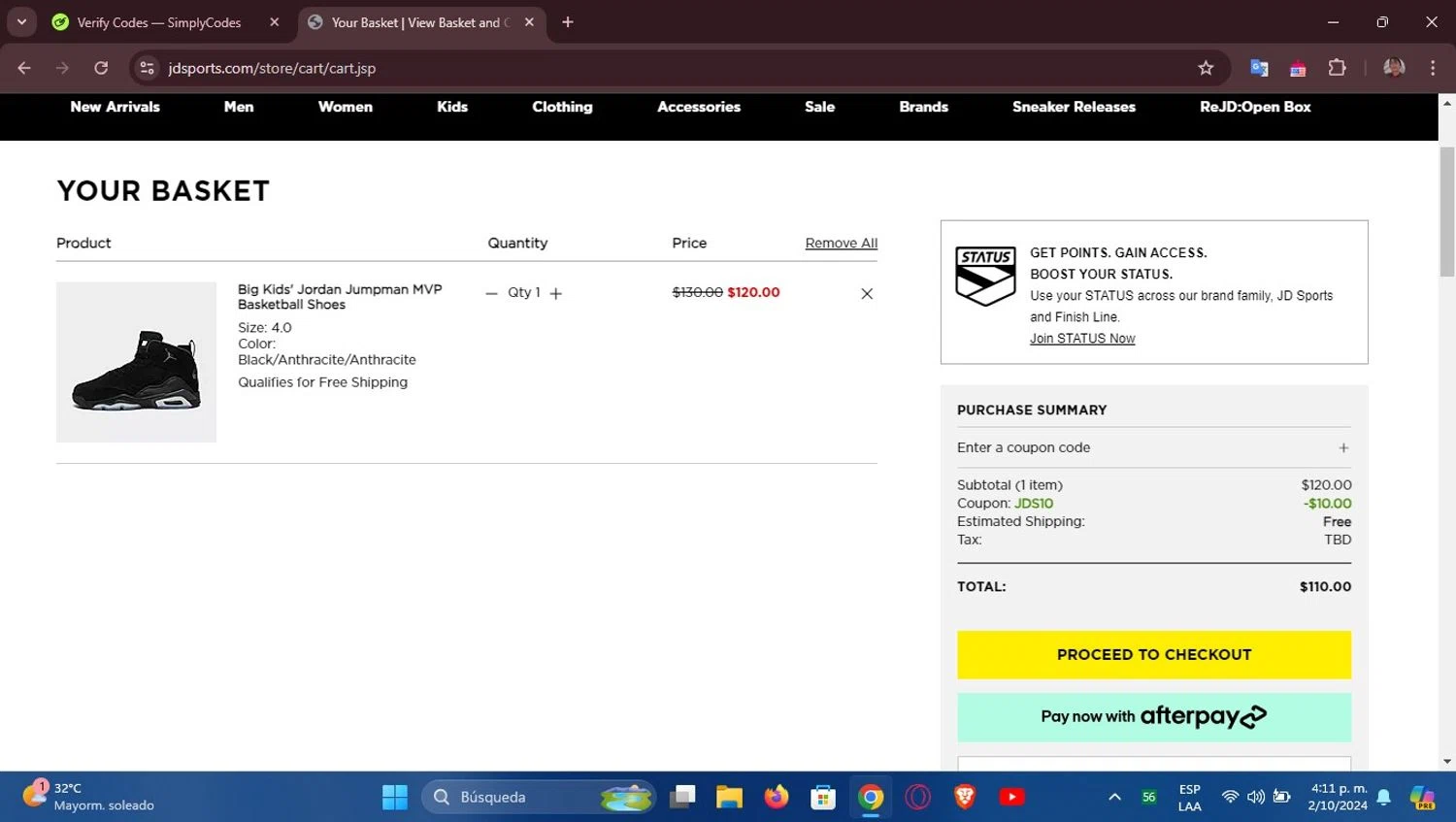Open the ReJD:Open Box menu
Screen dimensions: 1456x822
[1255, 107]
